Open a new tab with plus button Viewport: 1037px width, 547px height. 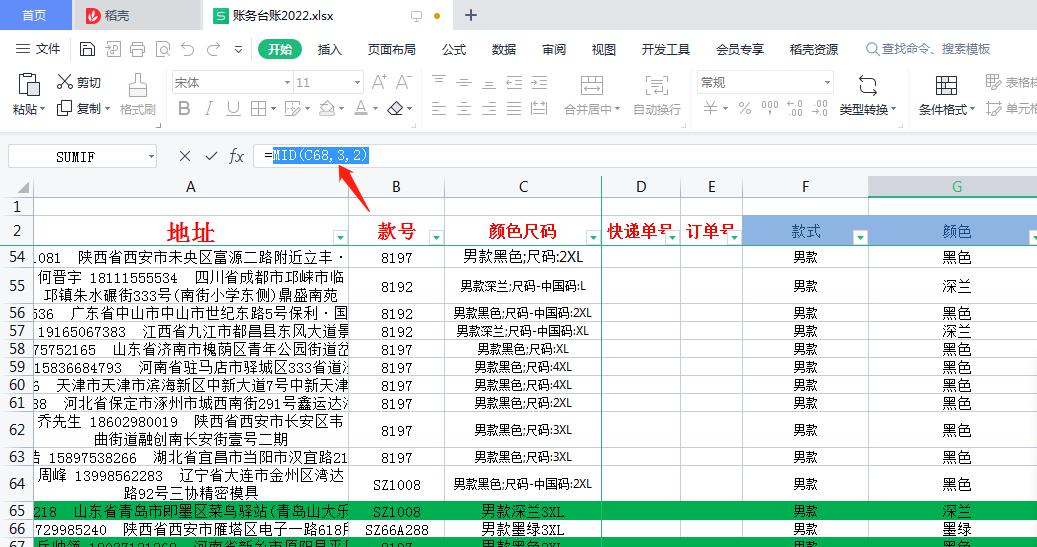(470, 15)
